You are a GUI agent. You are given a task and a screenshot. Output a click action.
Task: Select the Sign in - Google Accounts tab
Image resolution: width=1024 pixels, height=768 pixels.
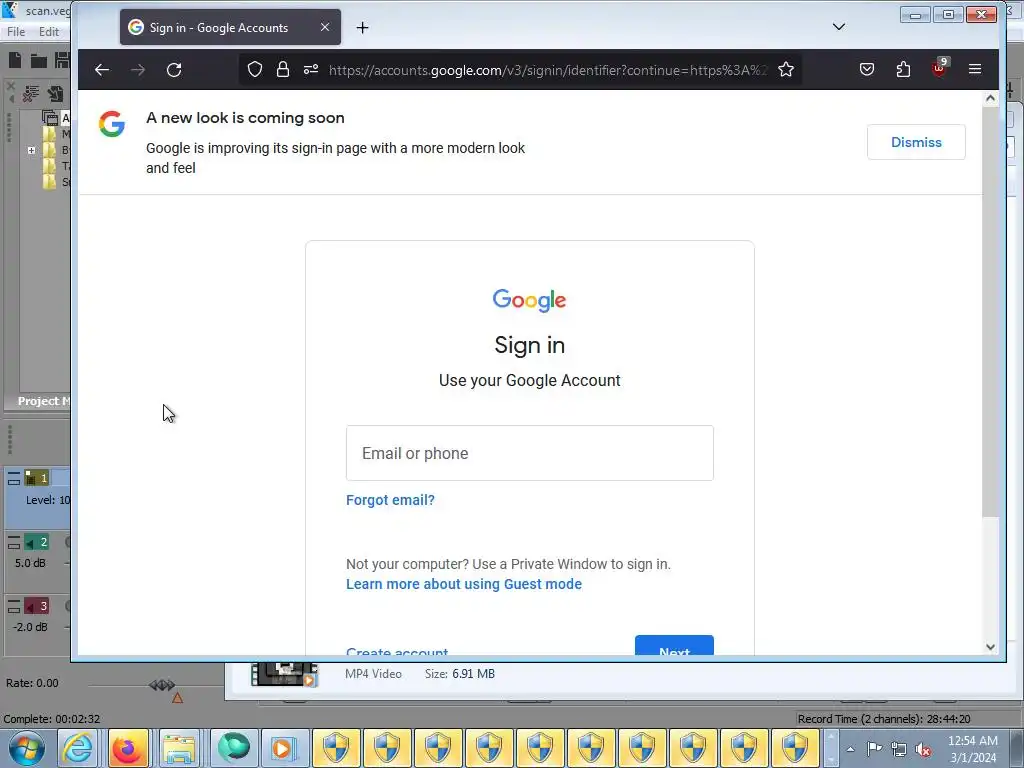click(x=230, y=27)
